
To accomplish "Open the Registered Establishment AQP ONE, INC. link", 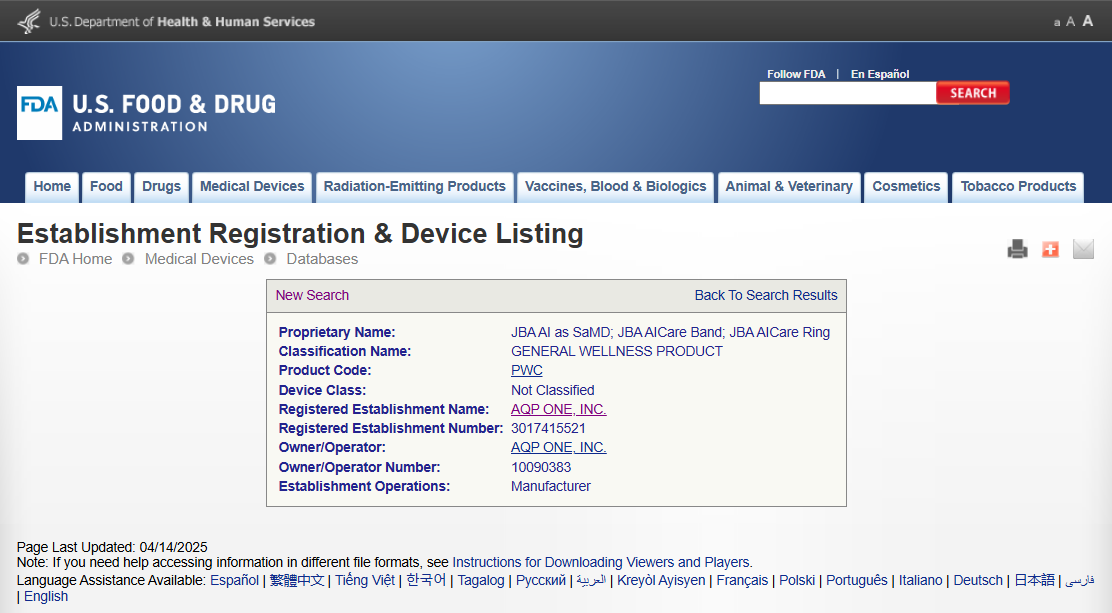I will 558,409.
